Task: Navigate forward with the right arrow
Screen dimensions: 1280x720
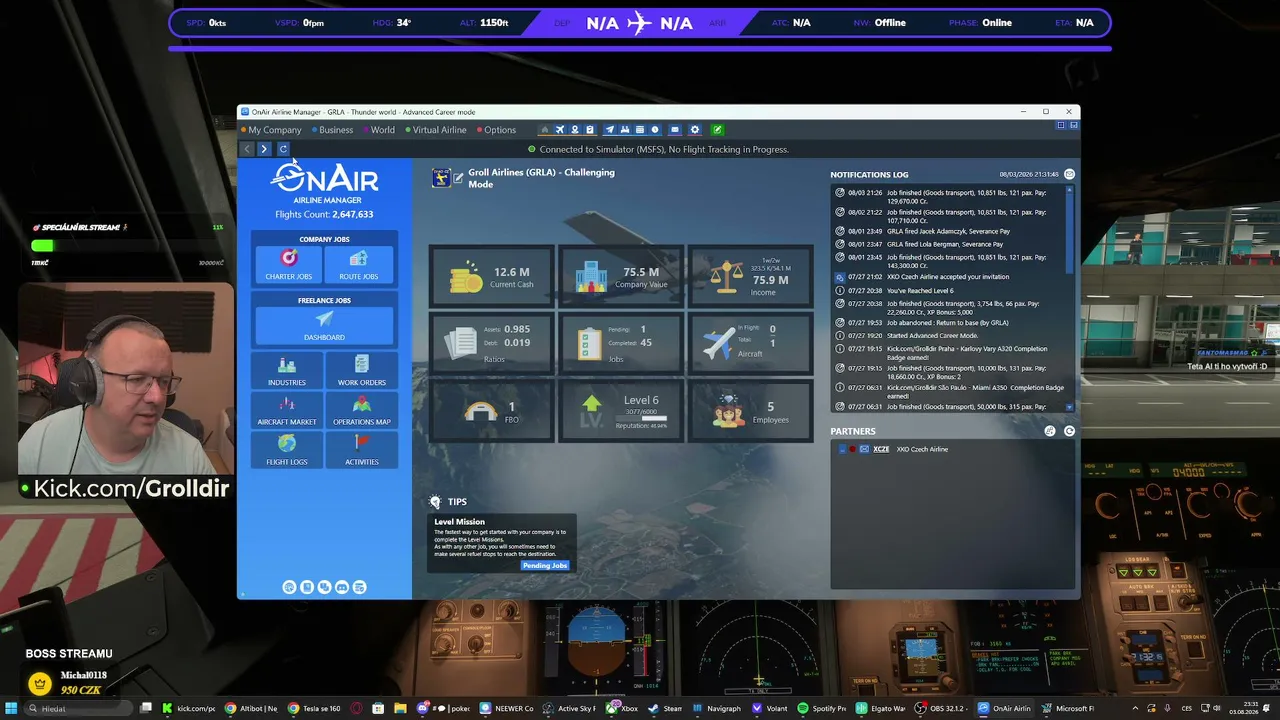Action: point(264,149)
